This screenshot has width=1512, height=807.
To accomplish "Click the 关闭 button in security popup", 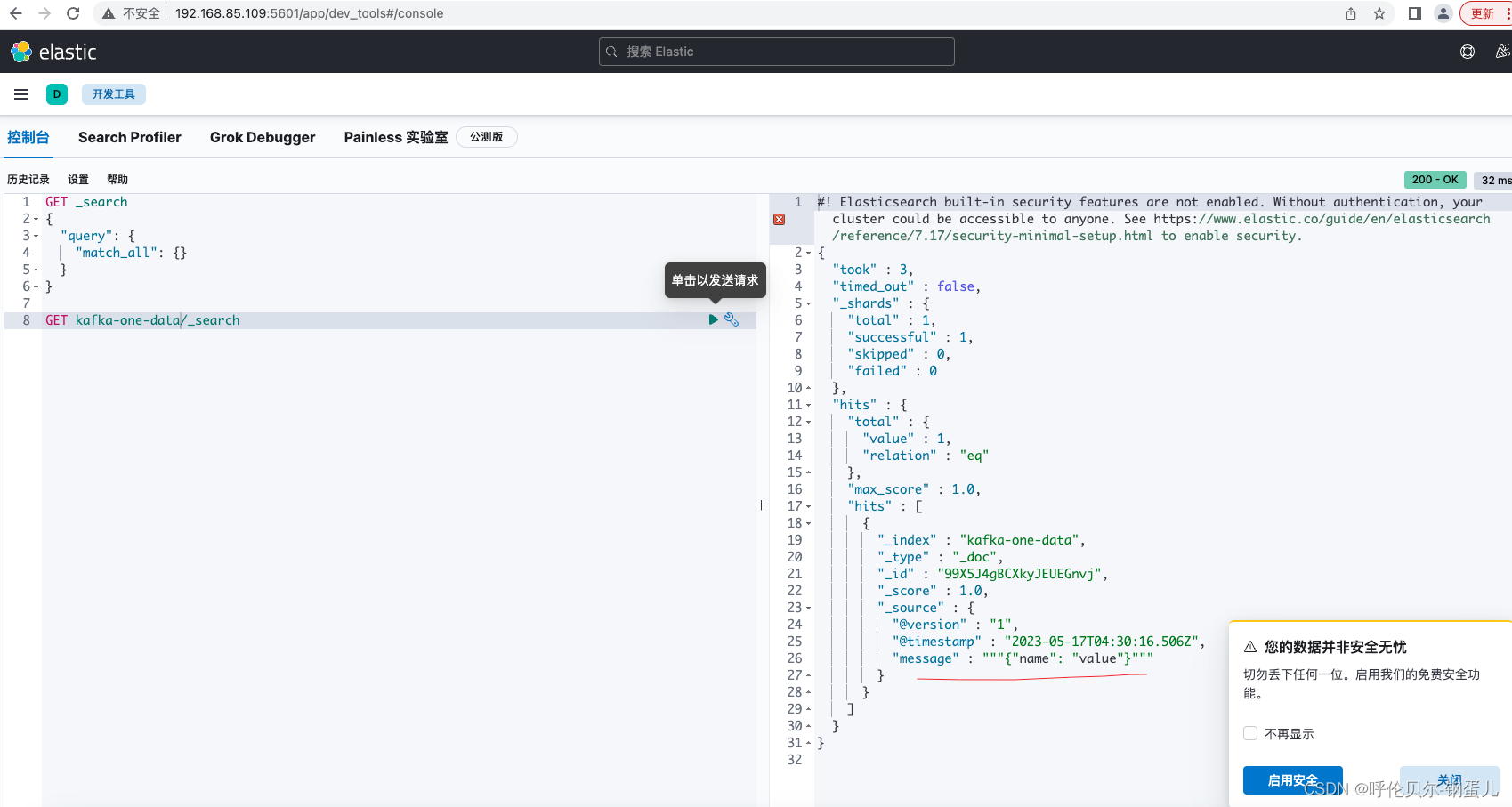I will click(x=1450, y=780).
